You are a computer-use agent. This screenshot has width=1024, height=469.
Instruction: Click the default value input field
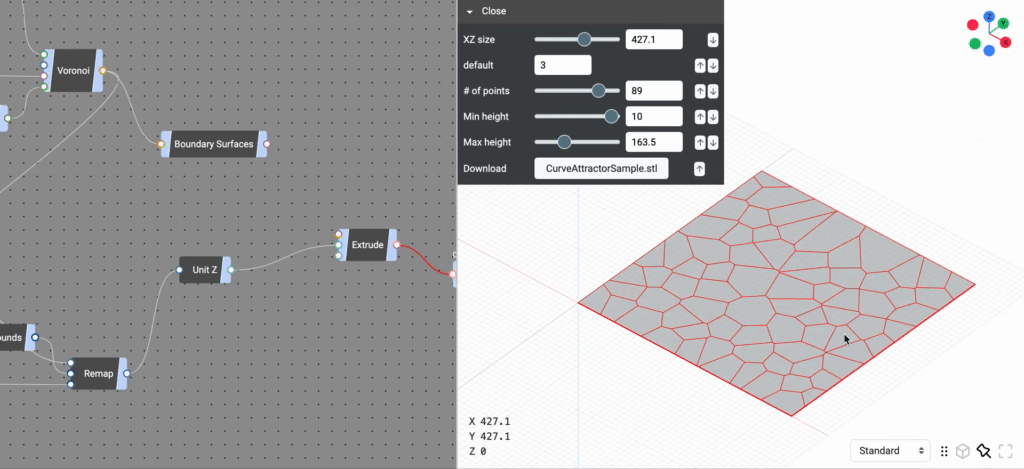click(x=562, y=65)
